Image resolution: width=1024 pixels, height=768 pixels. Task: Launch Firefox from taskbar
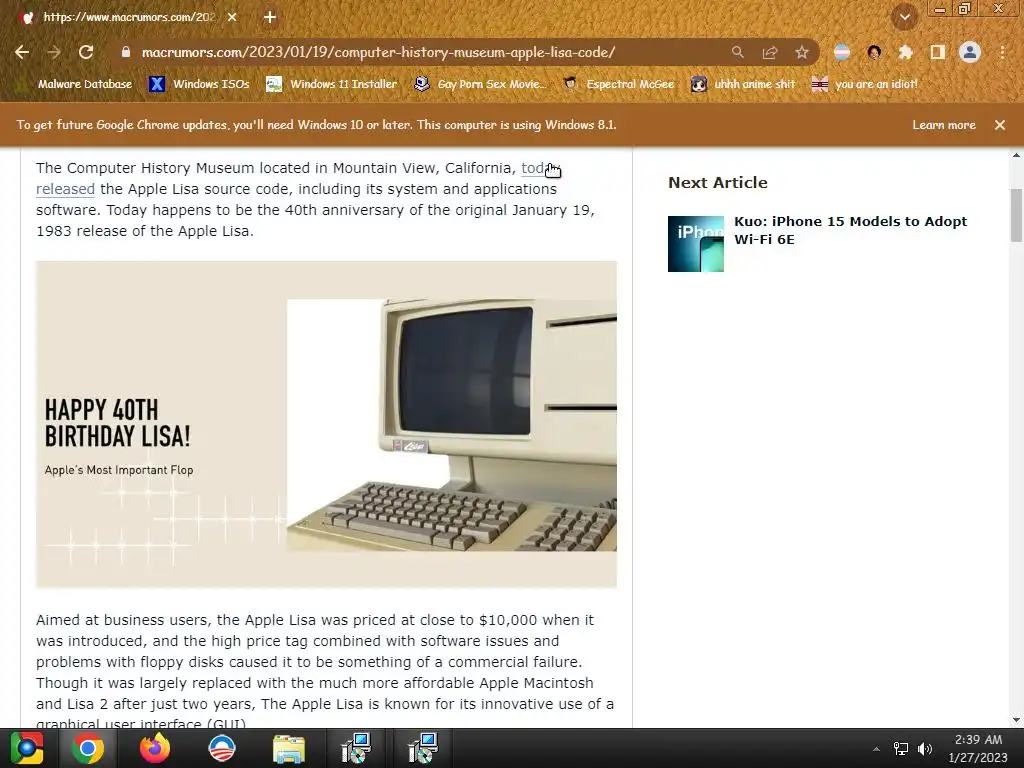155,748
